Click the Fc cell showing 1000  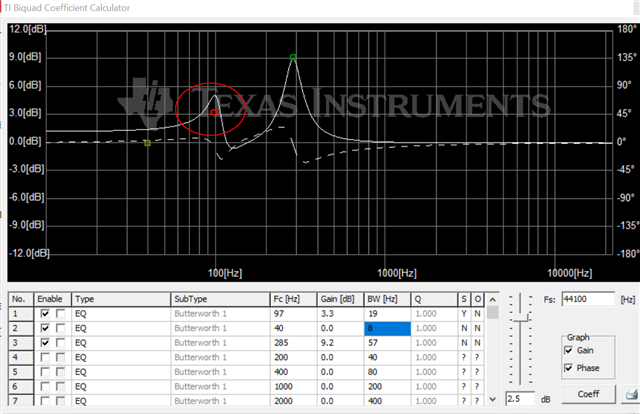(294, 387)
